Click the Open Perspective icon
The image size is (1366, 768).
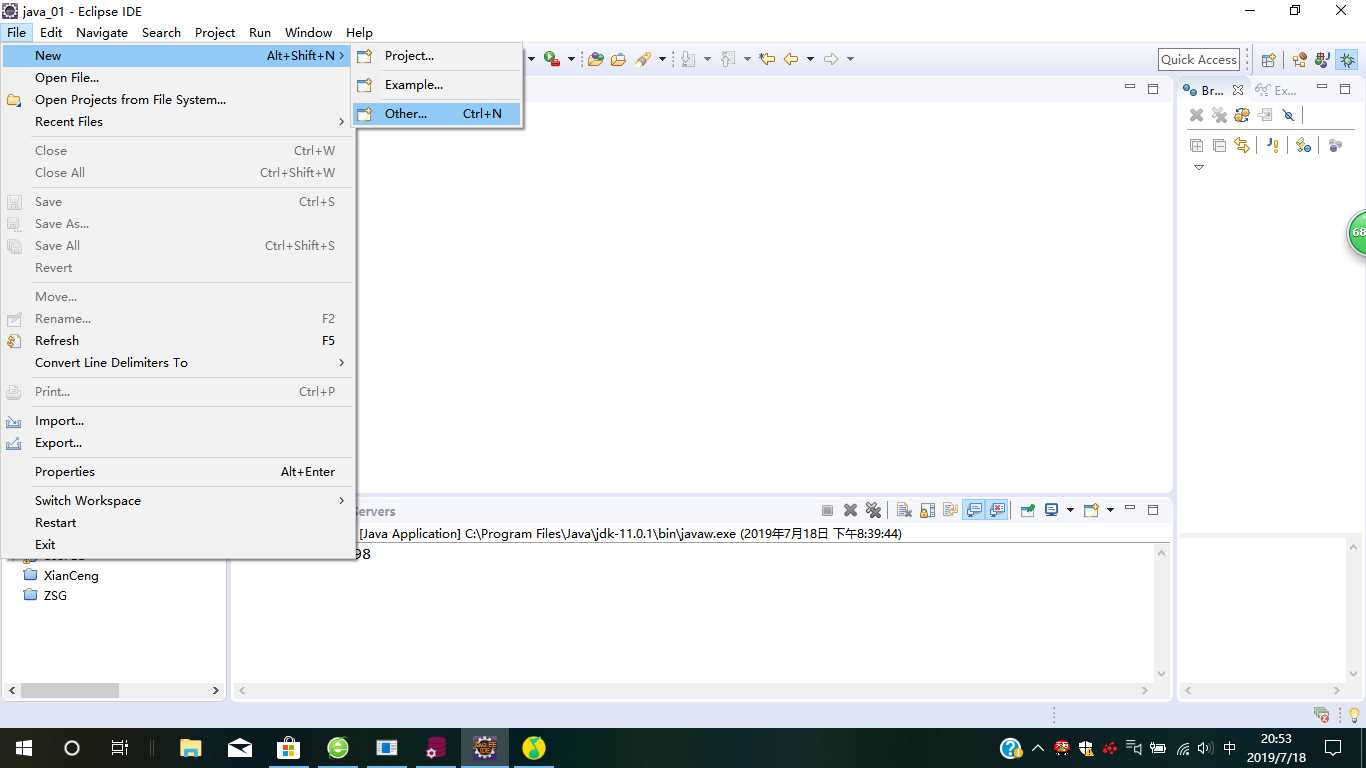point(1268,60)
